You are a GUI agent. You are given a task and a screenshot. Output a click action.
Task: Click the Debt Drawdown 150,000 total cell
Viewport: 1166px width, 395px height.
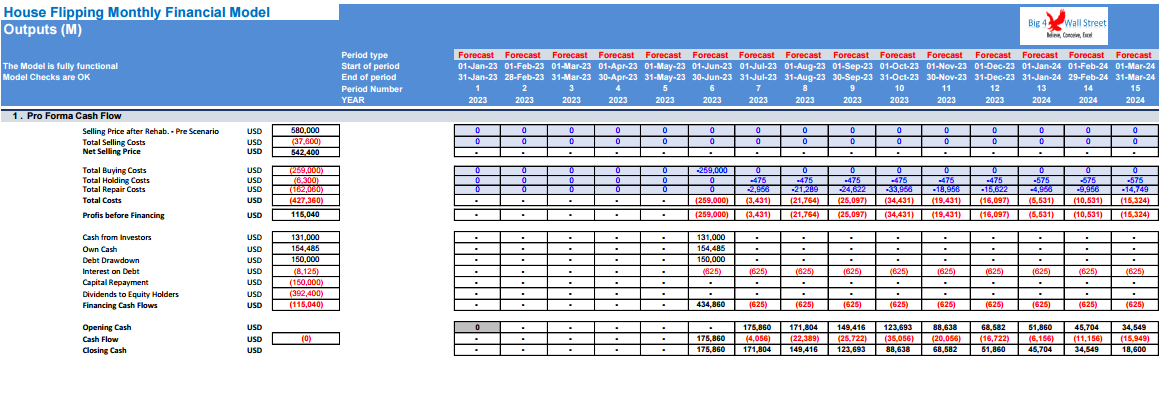coord(306,260)
